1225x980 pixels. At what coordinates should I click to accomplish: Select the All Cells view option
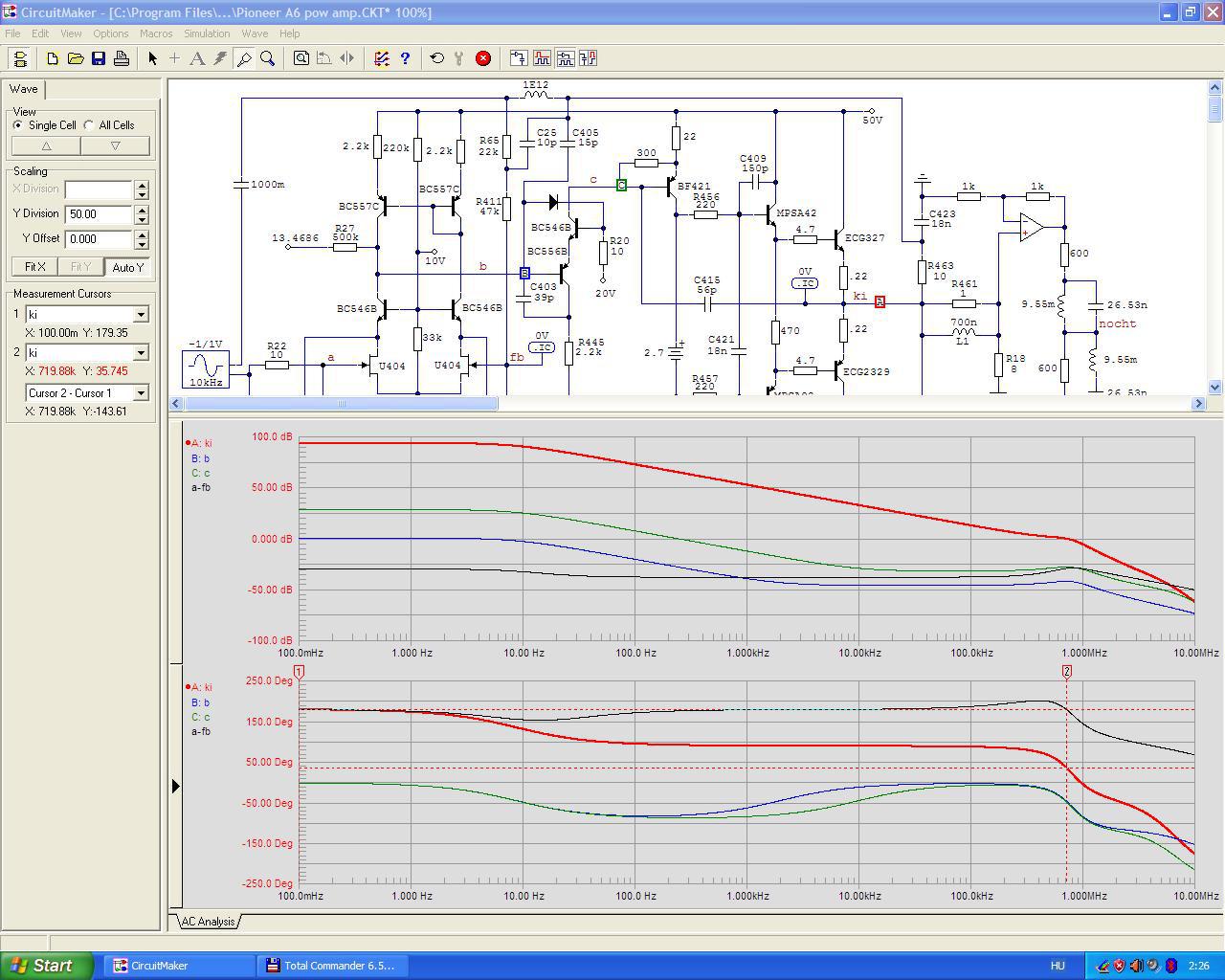[89, 125]
